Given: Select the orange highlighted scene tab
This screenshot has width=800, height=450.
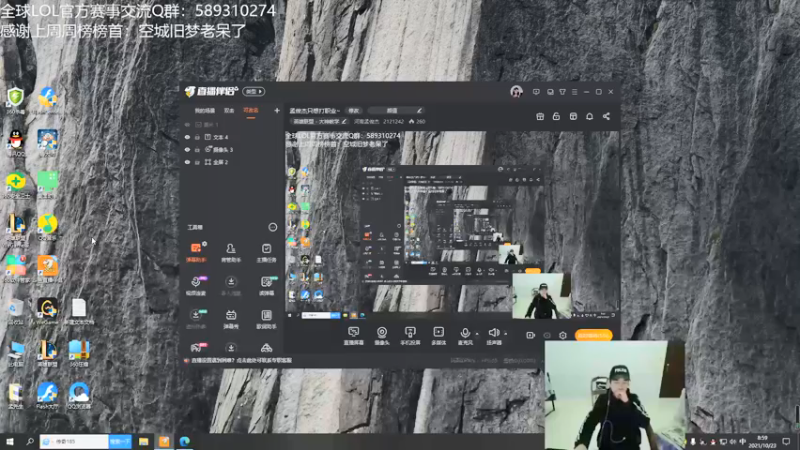Looking at the screenshot, I should click(251, 110).
